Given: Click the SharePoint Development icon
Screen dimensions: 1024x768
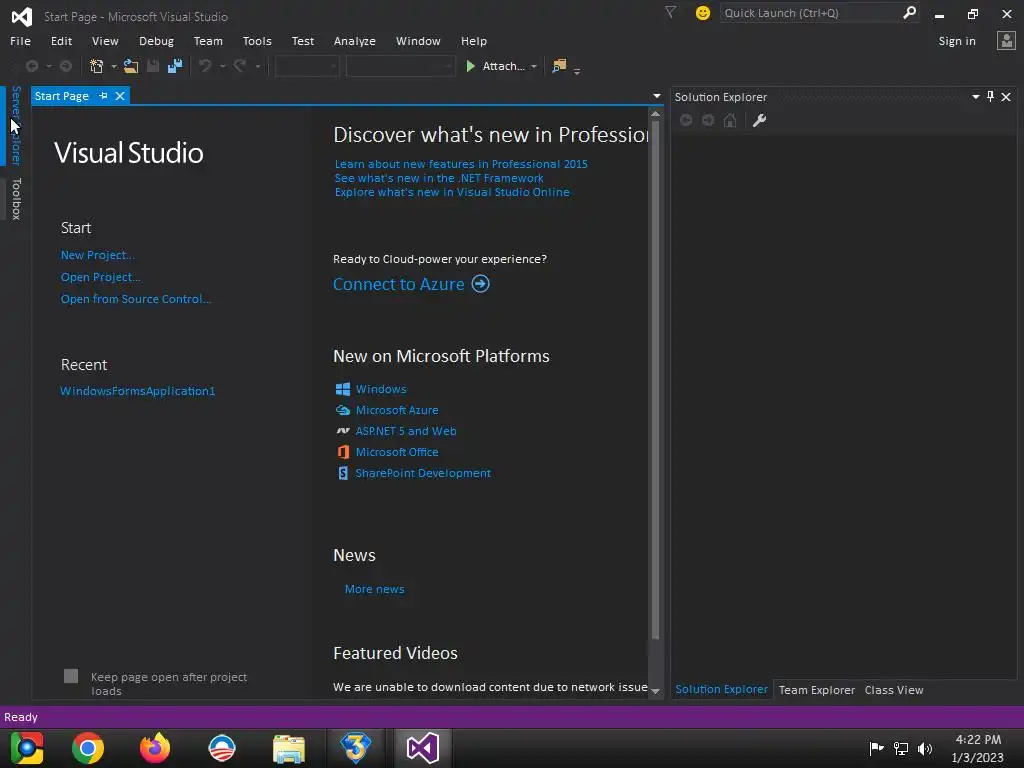Looking at the screenshot, I should [x=343, y=473].
